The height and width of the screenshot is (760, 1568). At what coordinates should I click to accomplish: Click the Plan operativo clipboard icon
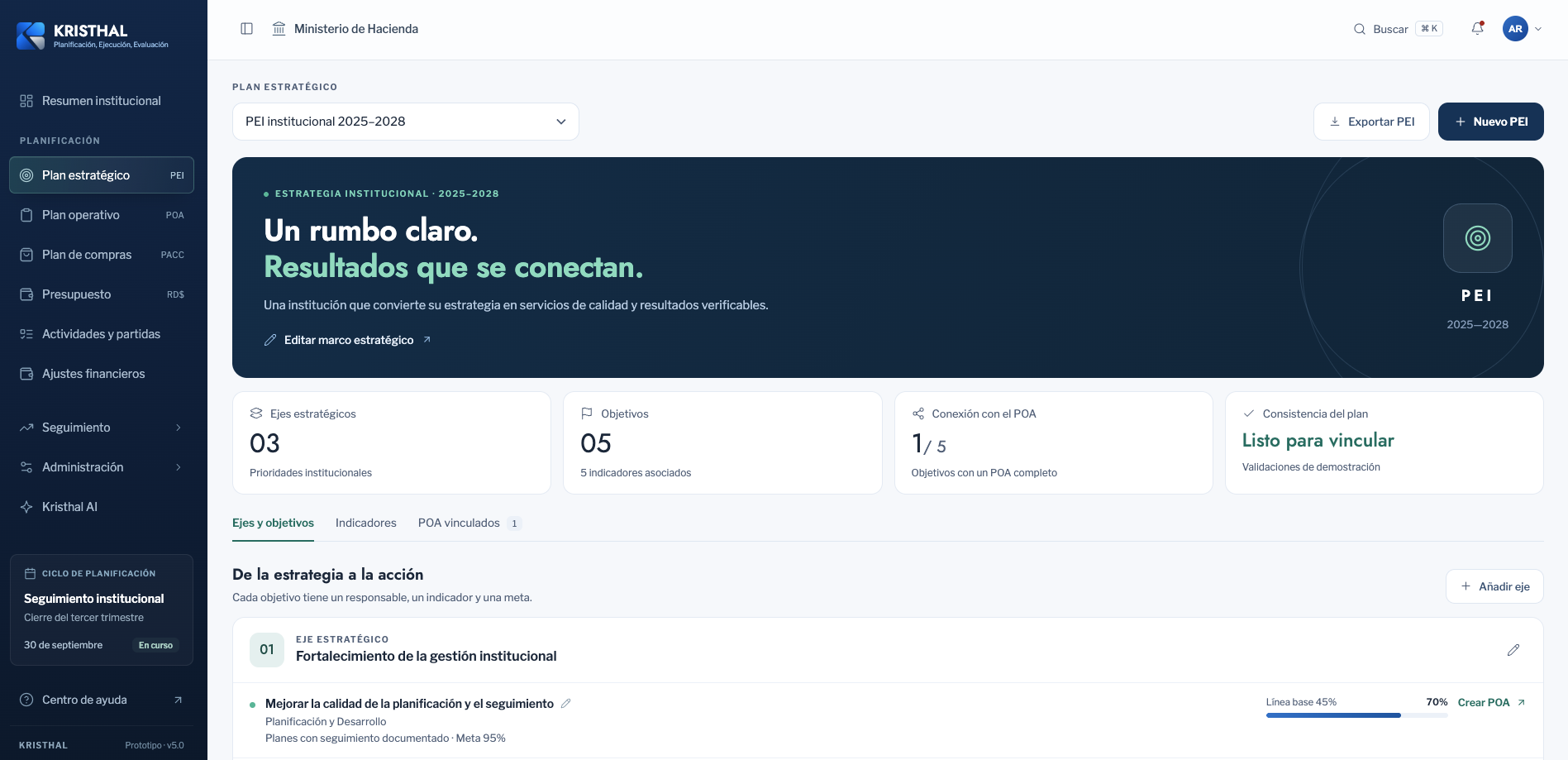point(26,215)
